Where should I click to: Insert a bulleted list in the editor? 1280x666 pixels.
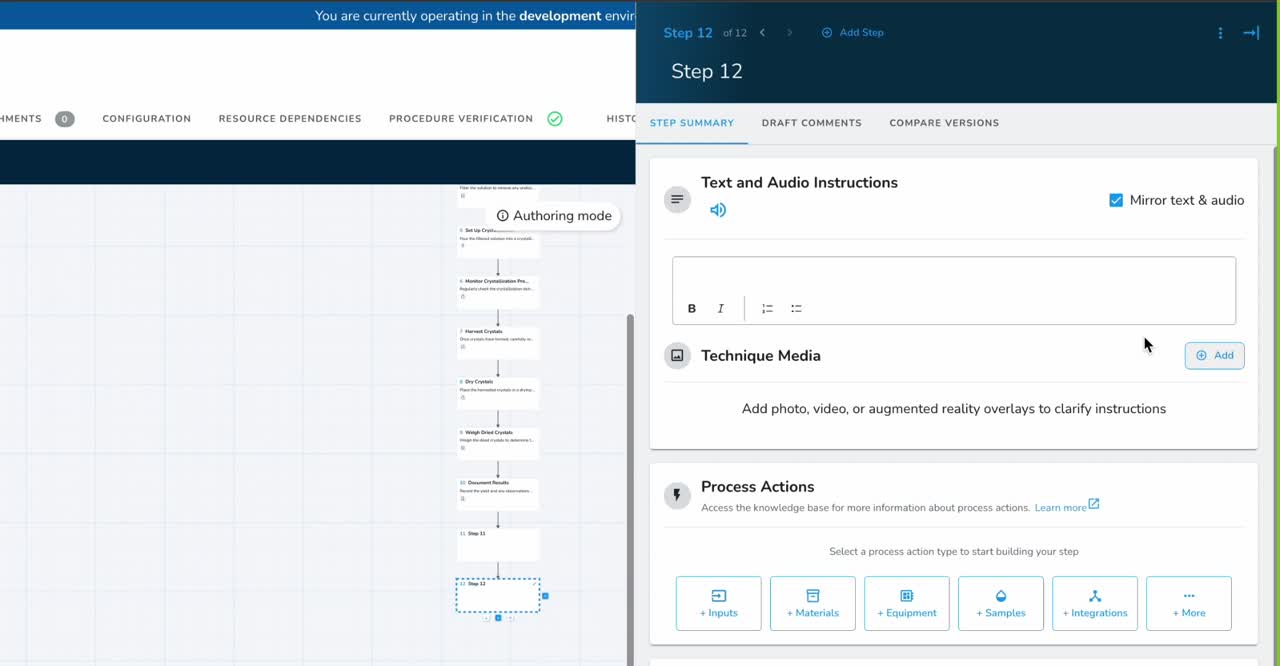tap(796, 309)
